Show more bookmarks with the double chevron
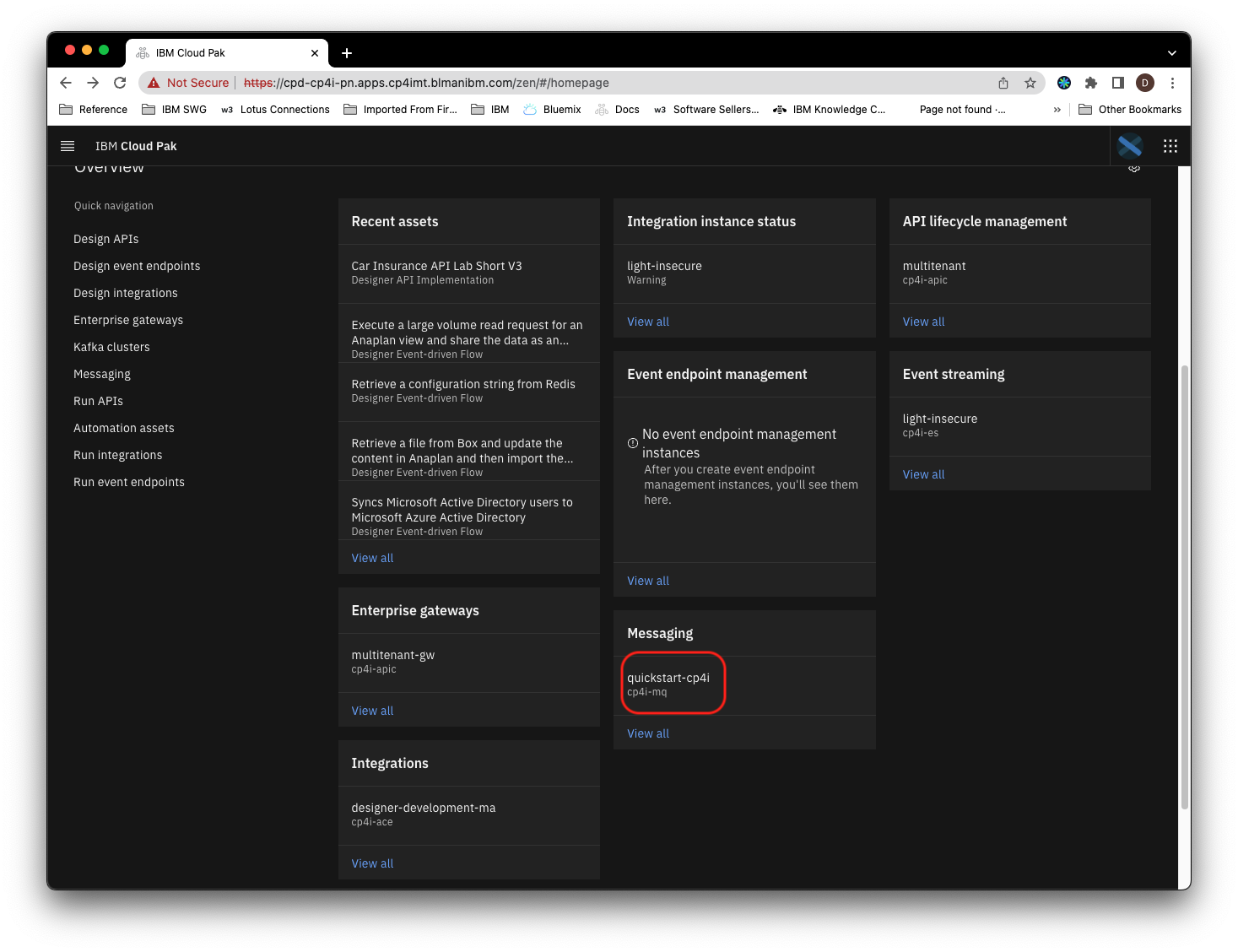Viewport: 1238px width, 952px height. [1057, 110]
